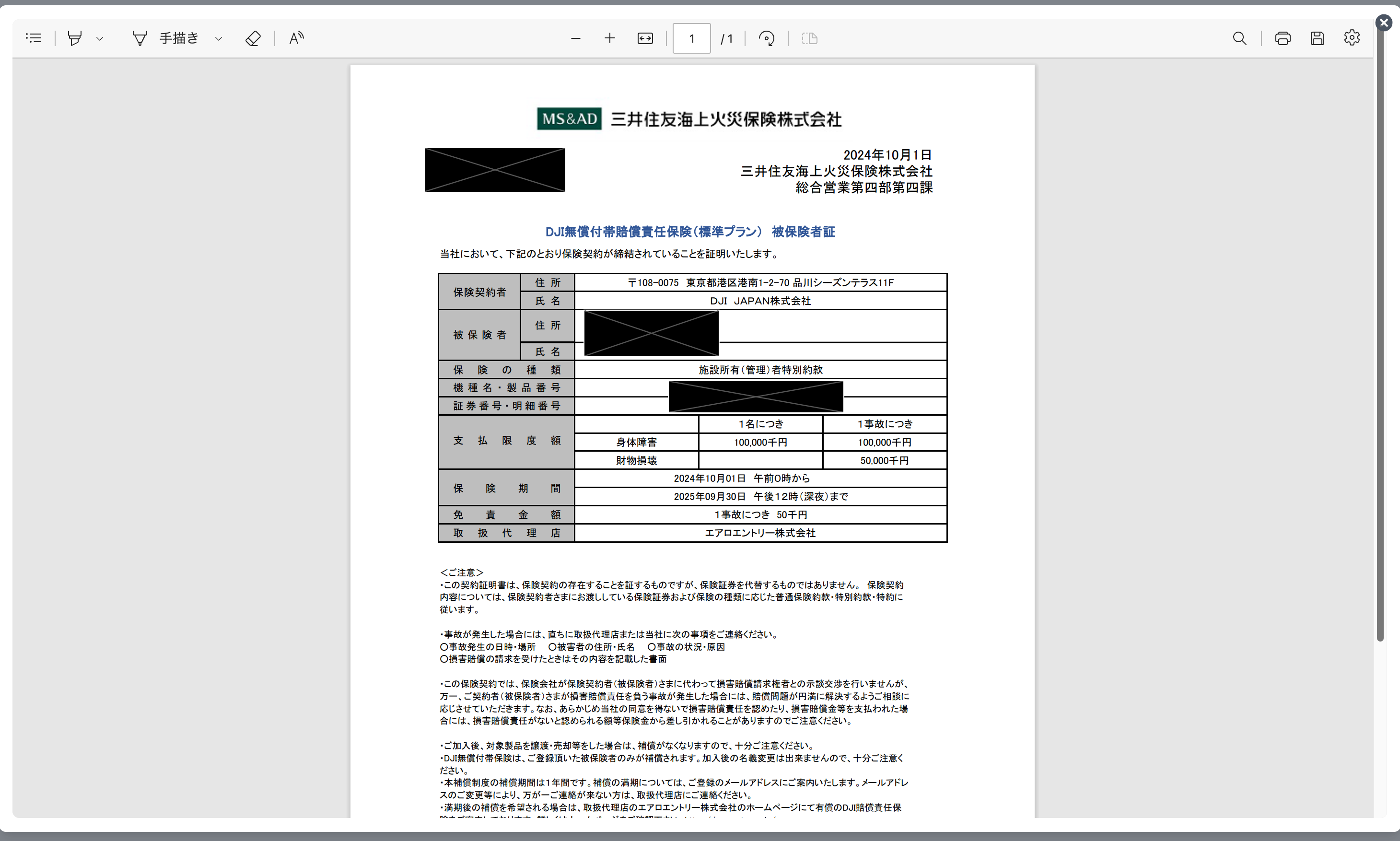
Task: Click the MS&AD logo in the document
Action: 569,118
